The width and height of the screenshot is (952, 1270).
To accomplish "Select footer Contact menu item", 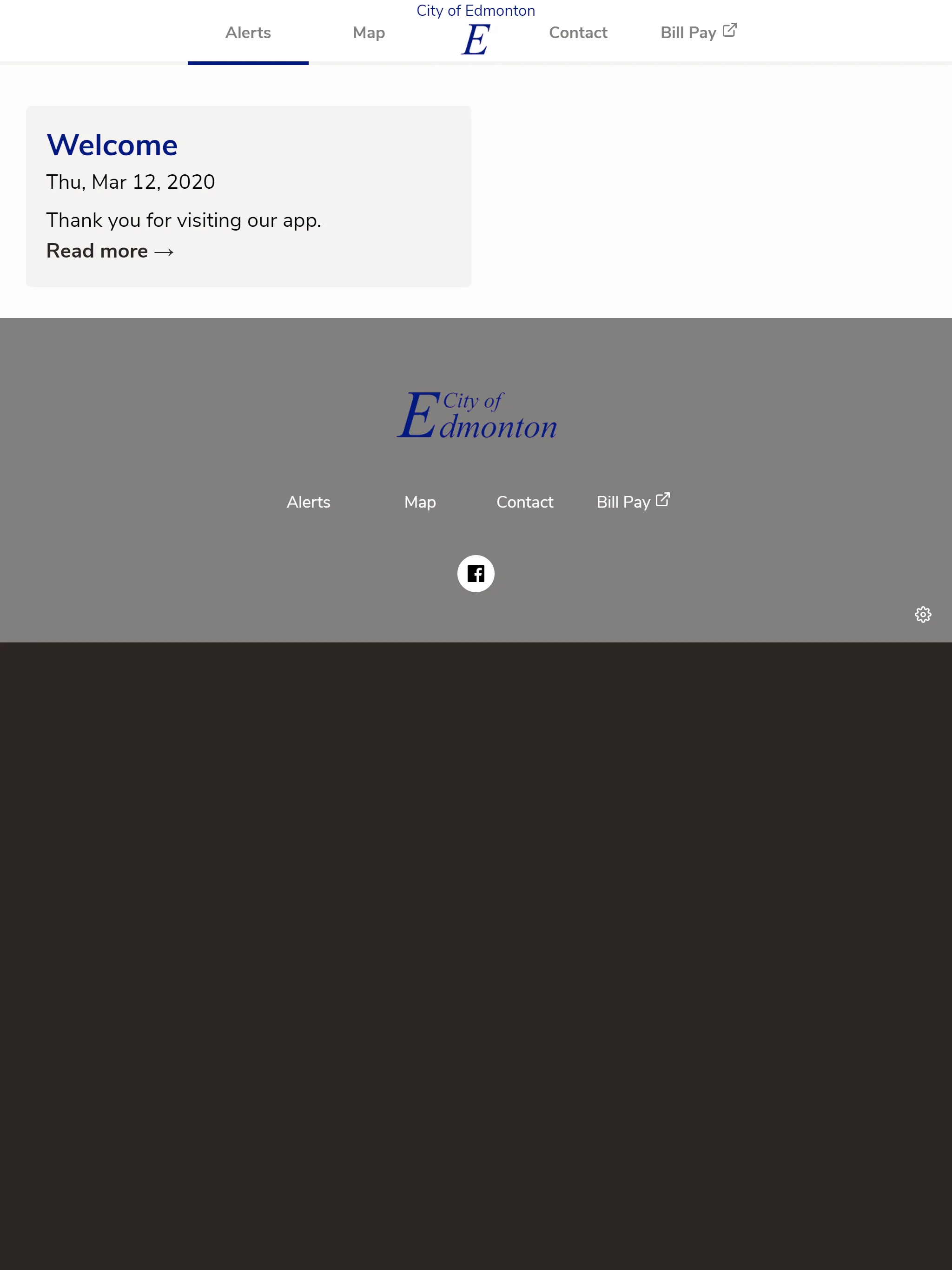I will click(x=525, y=502).
